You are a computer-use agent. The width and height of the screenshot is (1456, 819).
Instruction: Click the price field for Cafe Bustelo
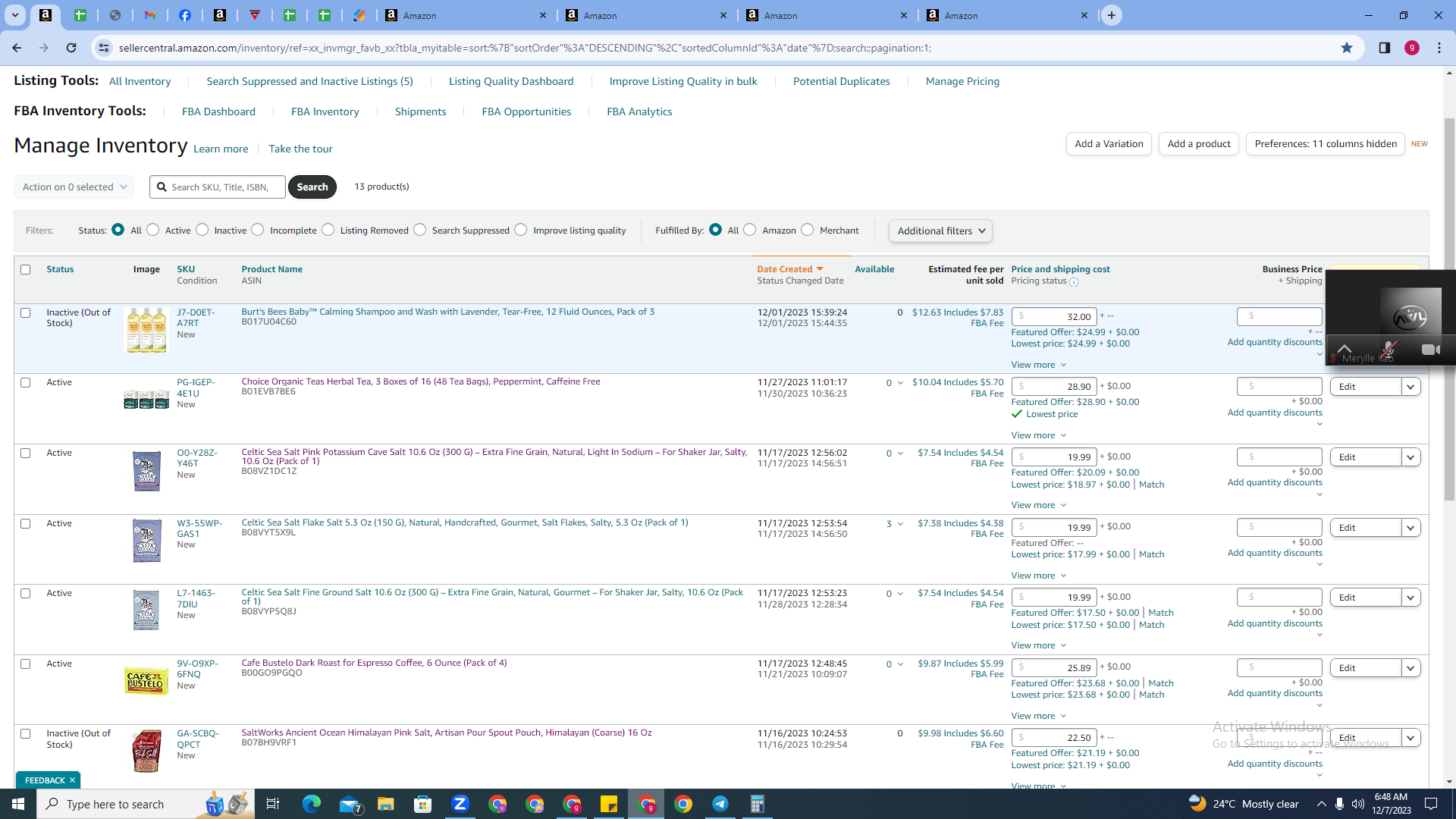point(1054,667)
